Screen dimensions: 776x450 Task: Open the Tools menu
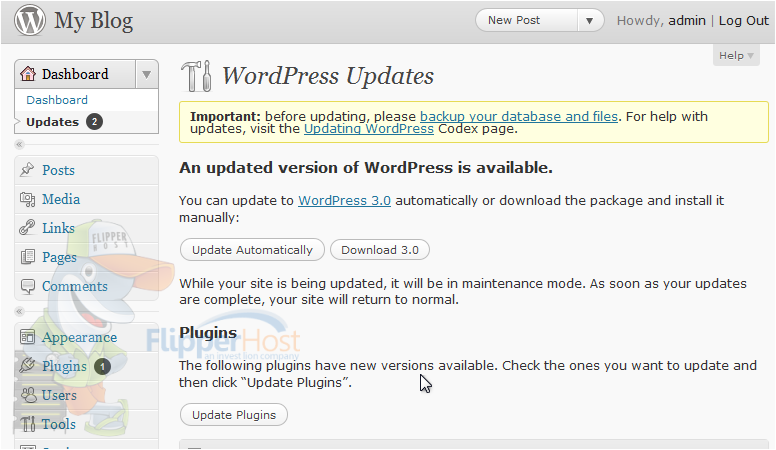[59, 424]
